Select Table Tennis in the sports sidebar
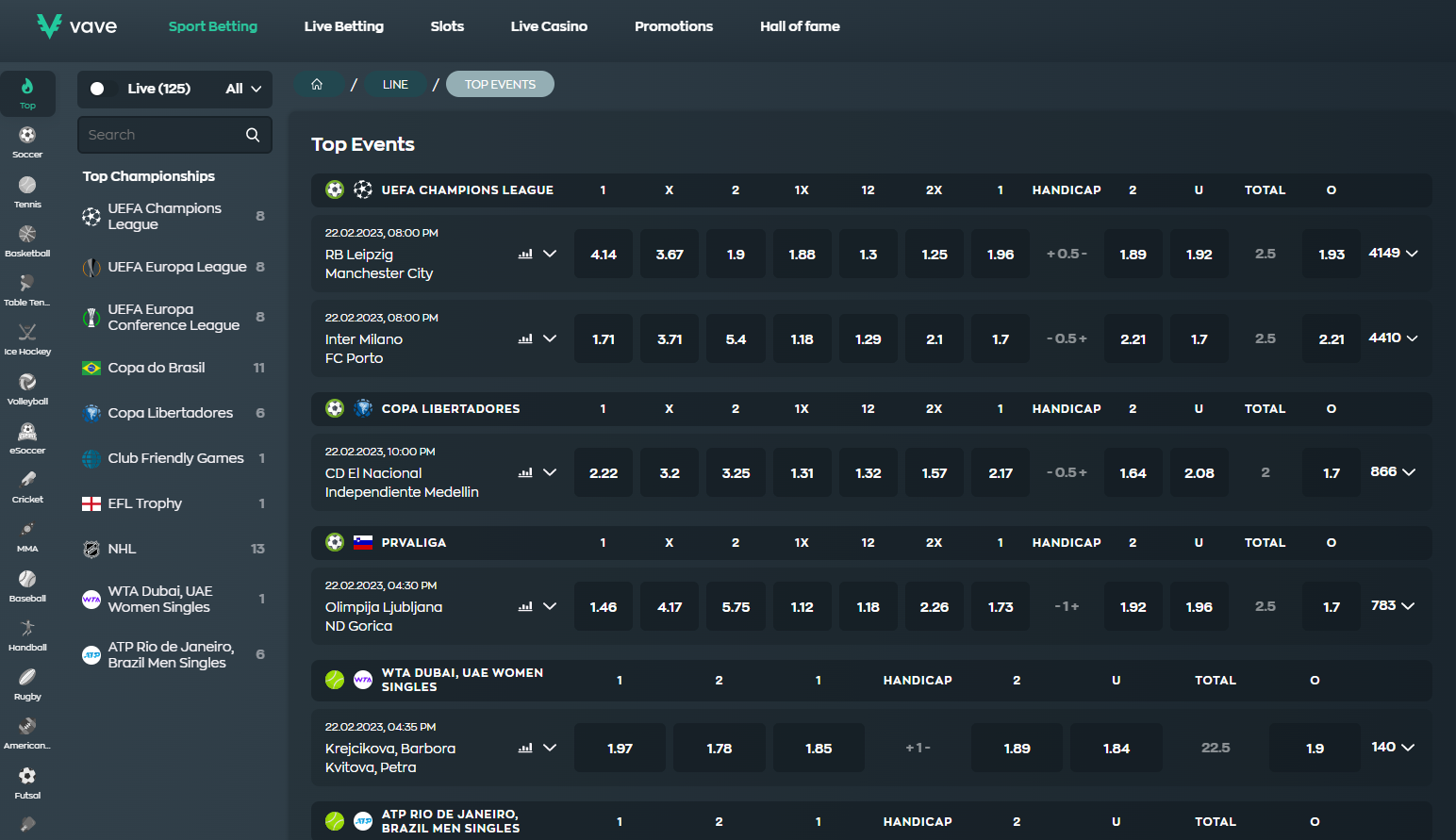The image size is (1456, 840). pos(27,289)
